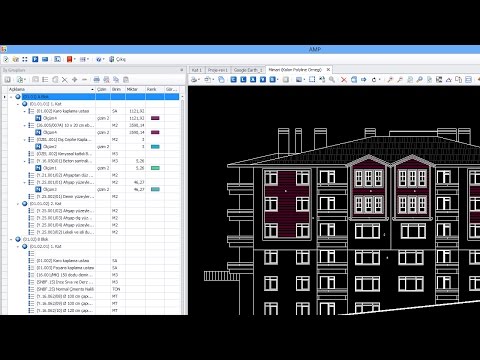
Task: Click the Miktar column header
Action: (x=135, y=89)
